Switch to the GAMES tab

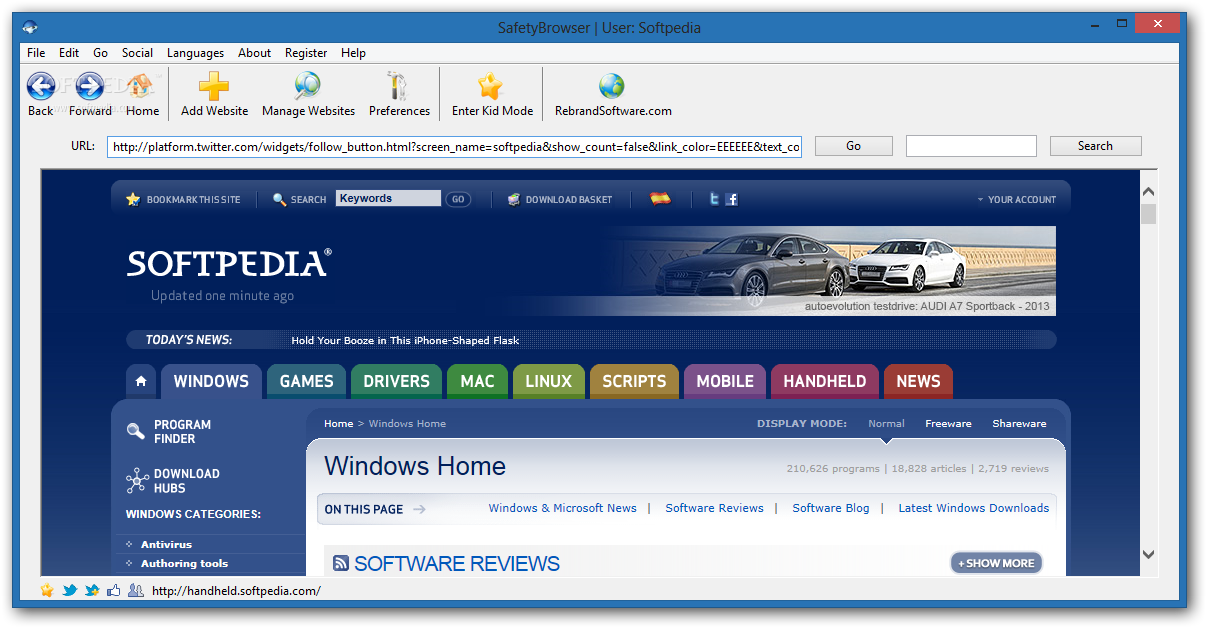[x=307, y=381]
